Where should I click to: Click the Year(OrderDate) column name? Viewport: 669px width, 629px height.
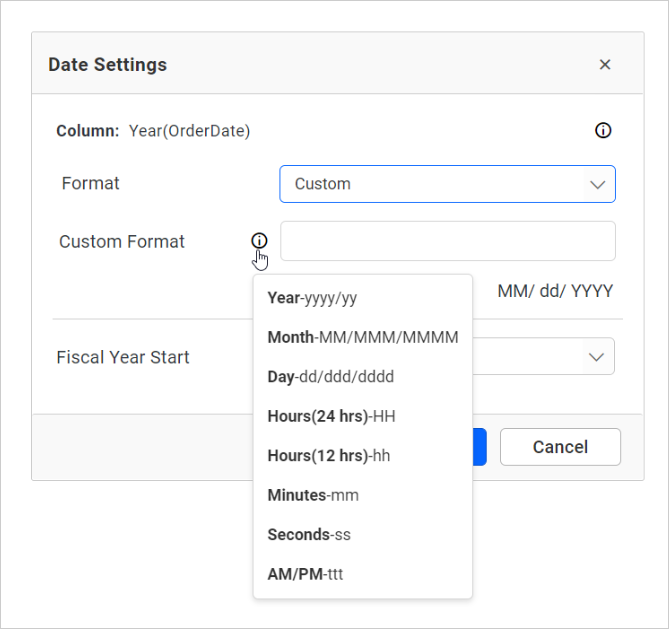tap(189, 131)
